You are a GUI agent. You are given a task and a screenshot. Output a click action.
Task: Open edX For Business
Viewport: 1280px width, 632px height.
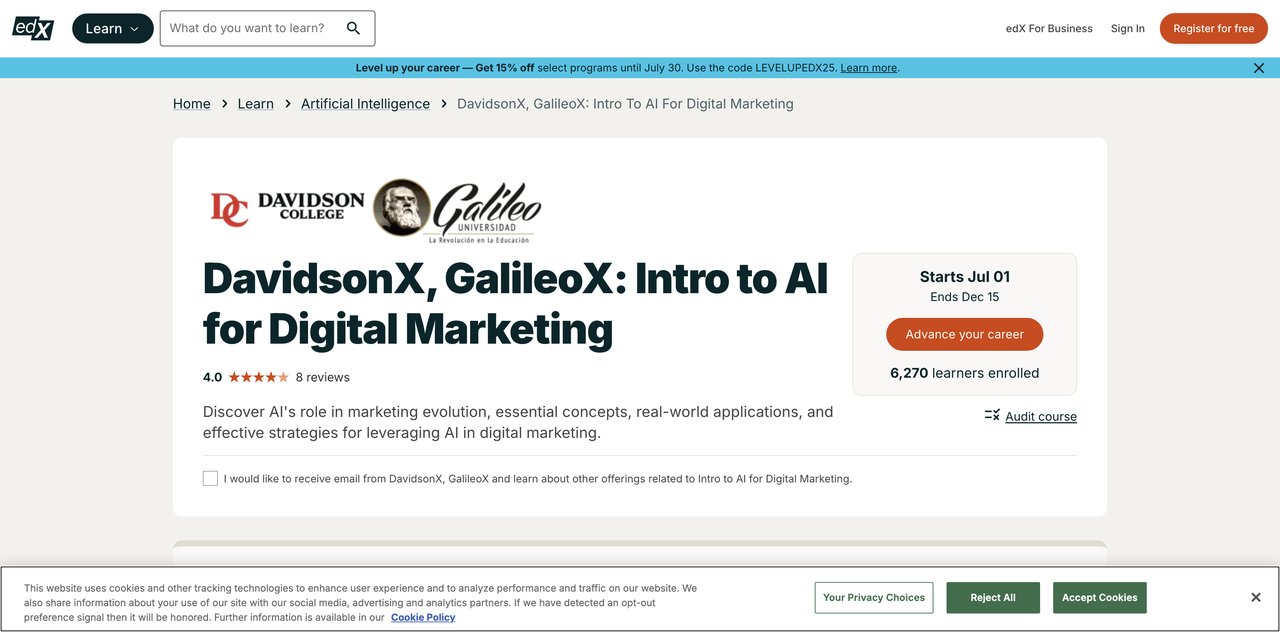coord(1049,29)
